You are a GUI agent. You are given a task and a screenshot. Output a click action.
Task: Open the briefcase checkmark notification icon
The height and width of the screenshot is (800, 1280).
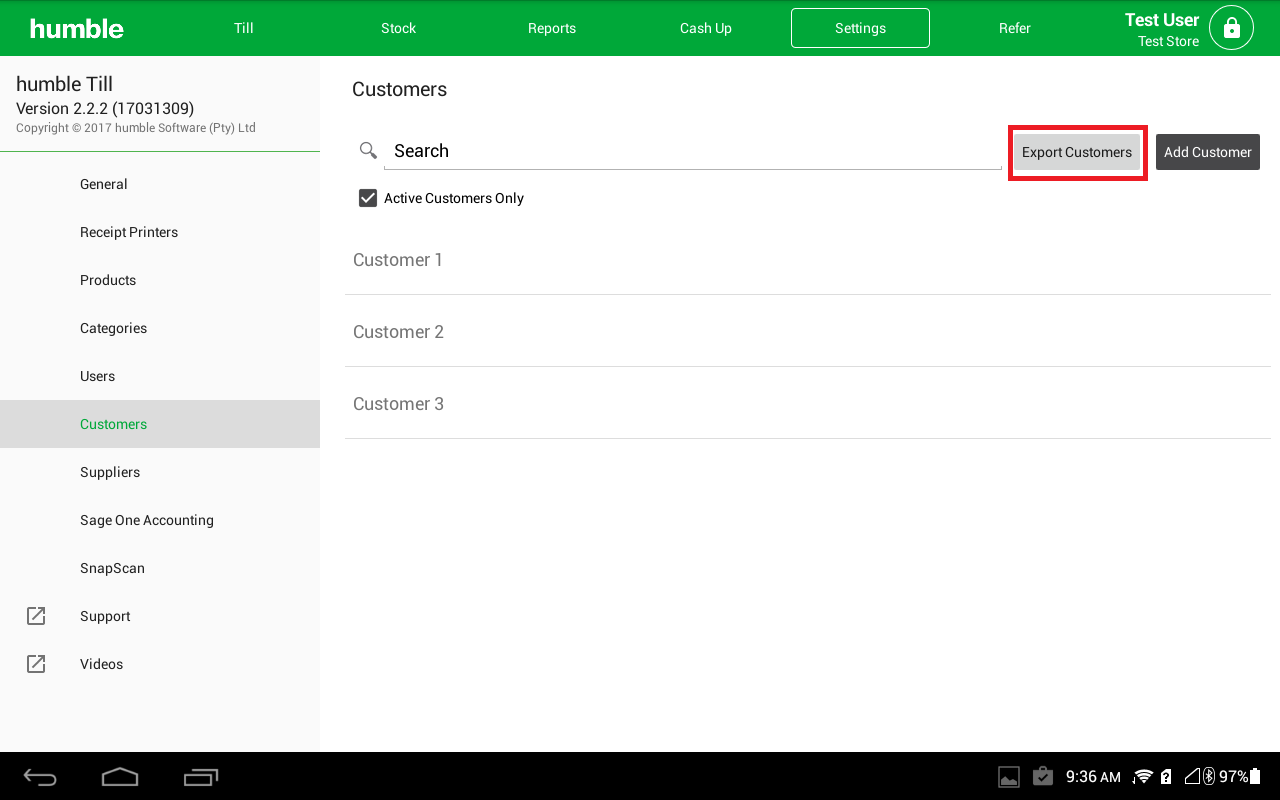pyautogui.click(x=1043, y=776)
